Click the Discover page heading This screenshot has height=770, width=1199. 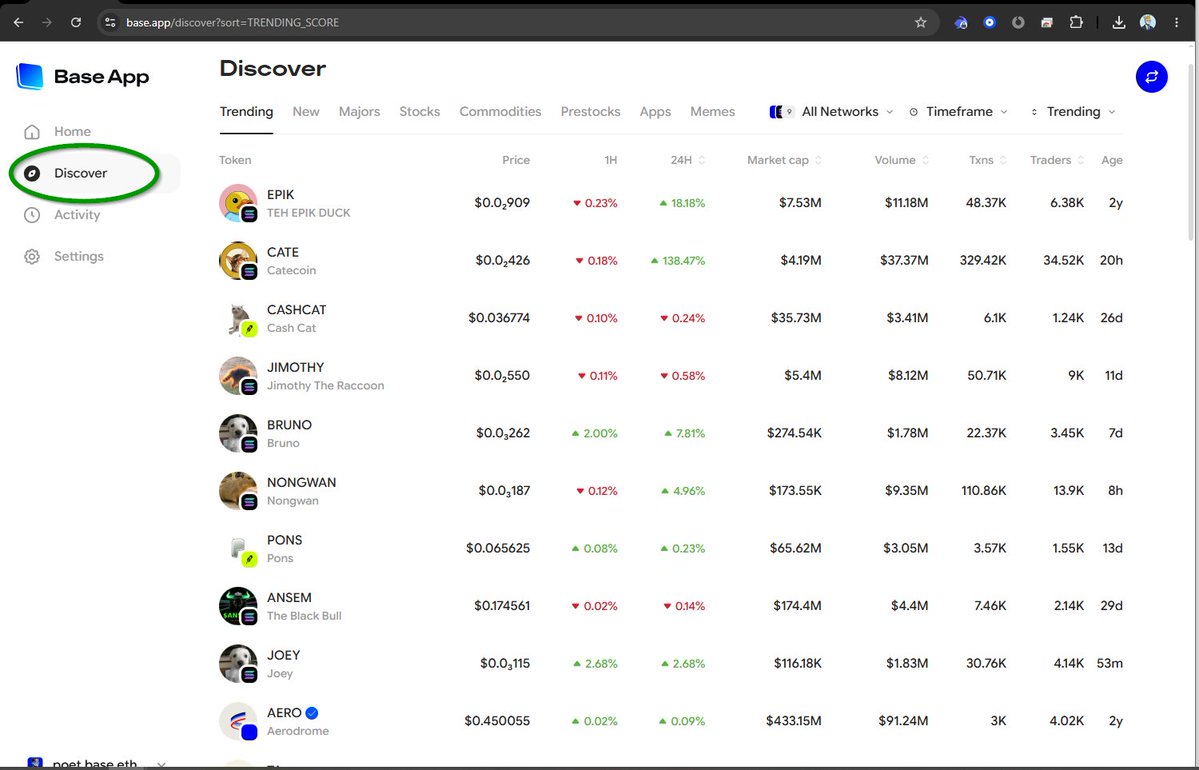click(x=273, y=69)
